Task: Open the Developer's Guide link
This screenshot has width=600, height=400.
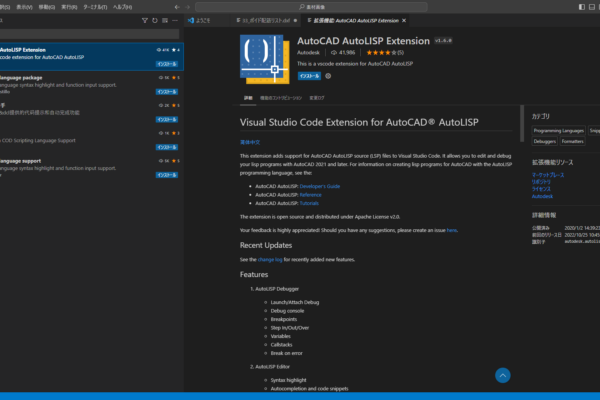Action: tap(320, 186)
